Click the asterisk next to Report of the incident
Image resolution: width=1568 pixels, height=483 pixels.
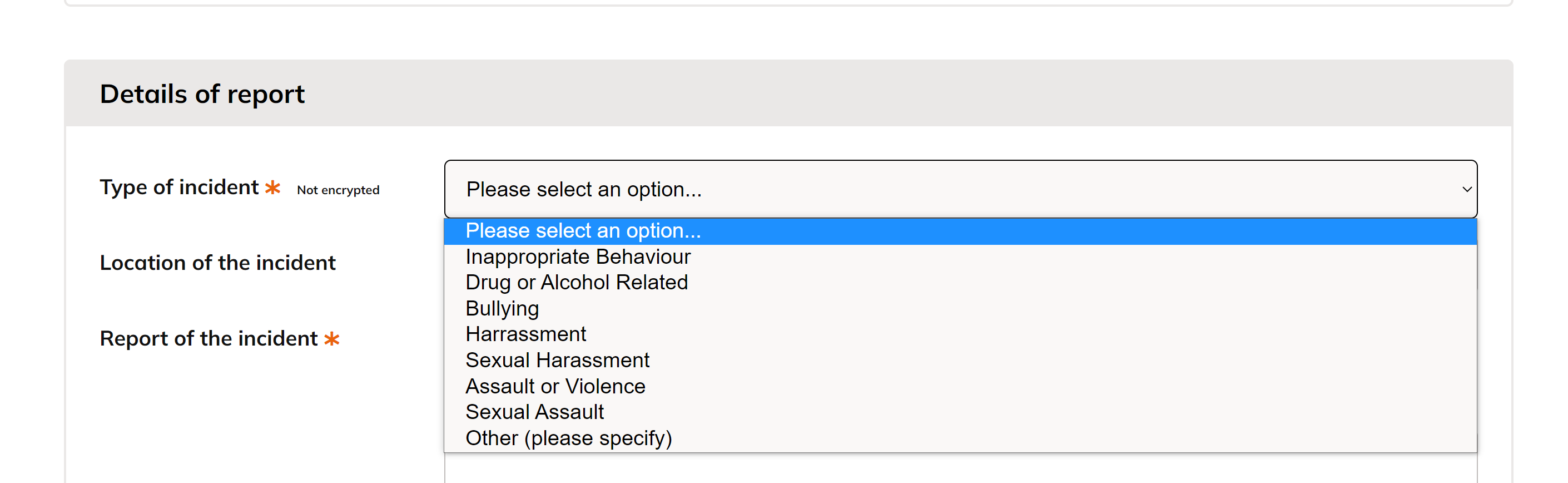[331, 340]
